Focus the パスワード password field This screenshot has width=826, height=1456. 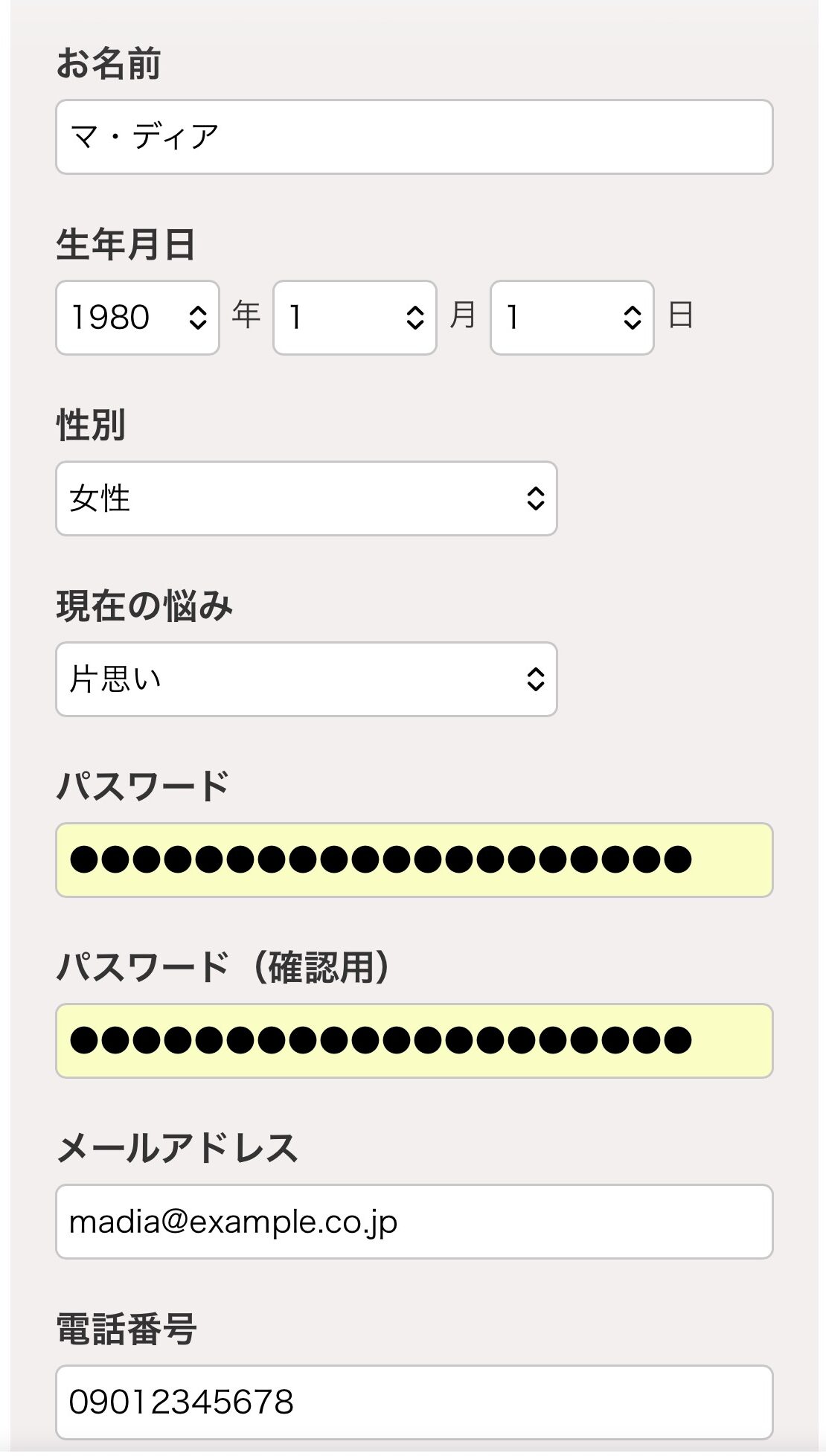414,860
